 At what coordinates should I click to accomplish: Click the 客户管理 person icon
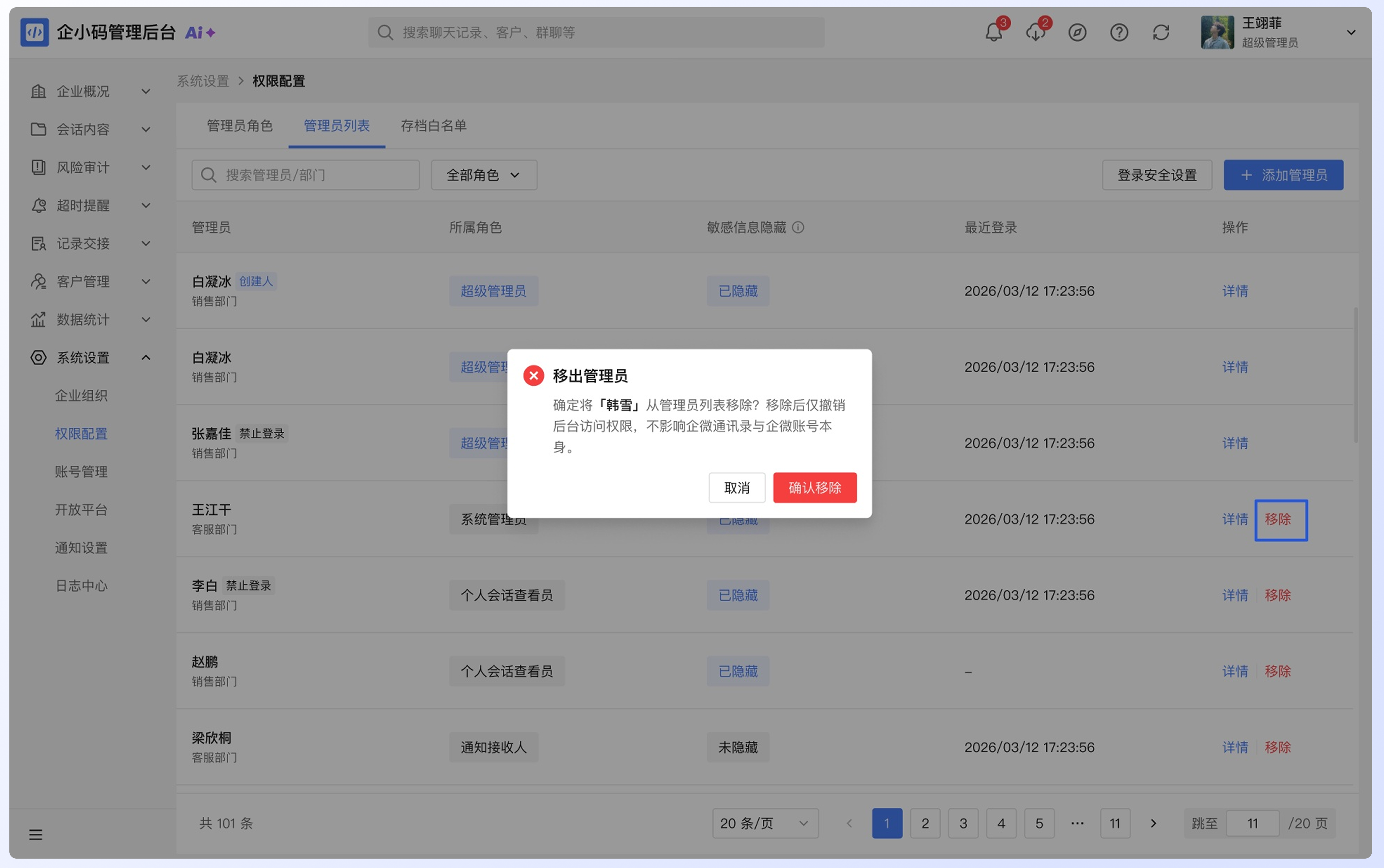(39, 281)
